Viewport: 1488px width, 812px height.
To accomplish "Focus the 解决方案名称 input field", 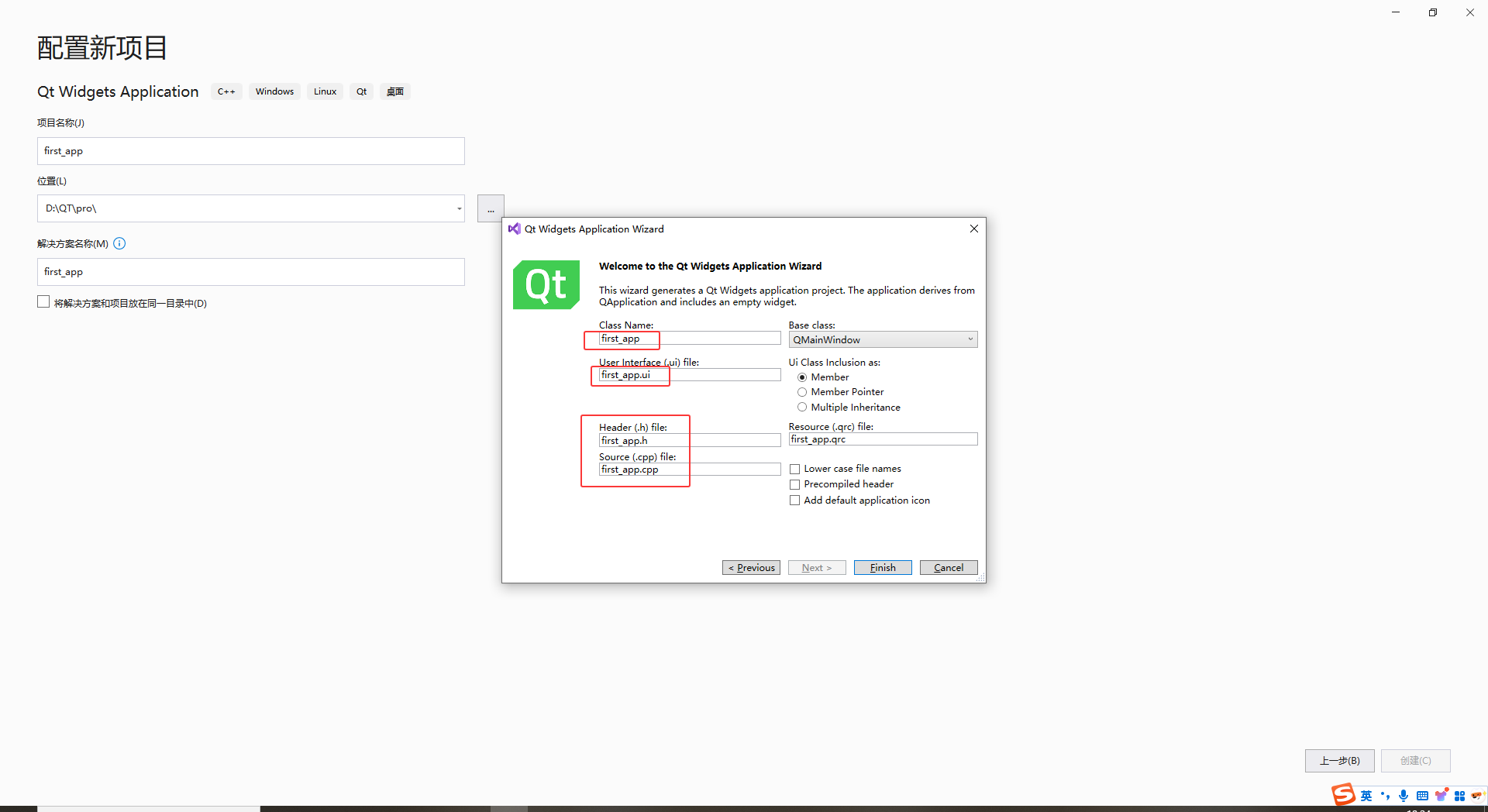I will (251, 272).
